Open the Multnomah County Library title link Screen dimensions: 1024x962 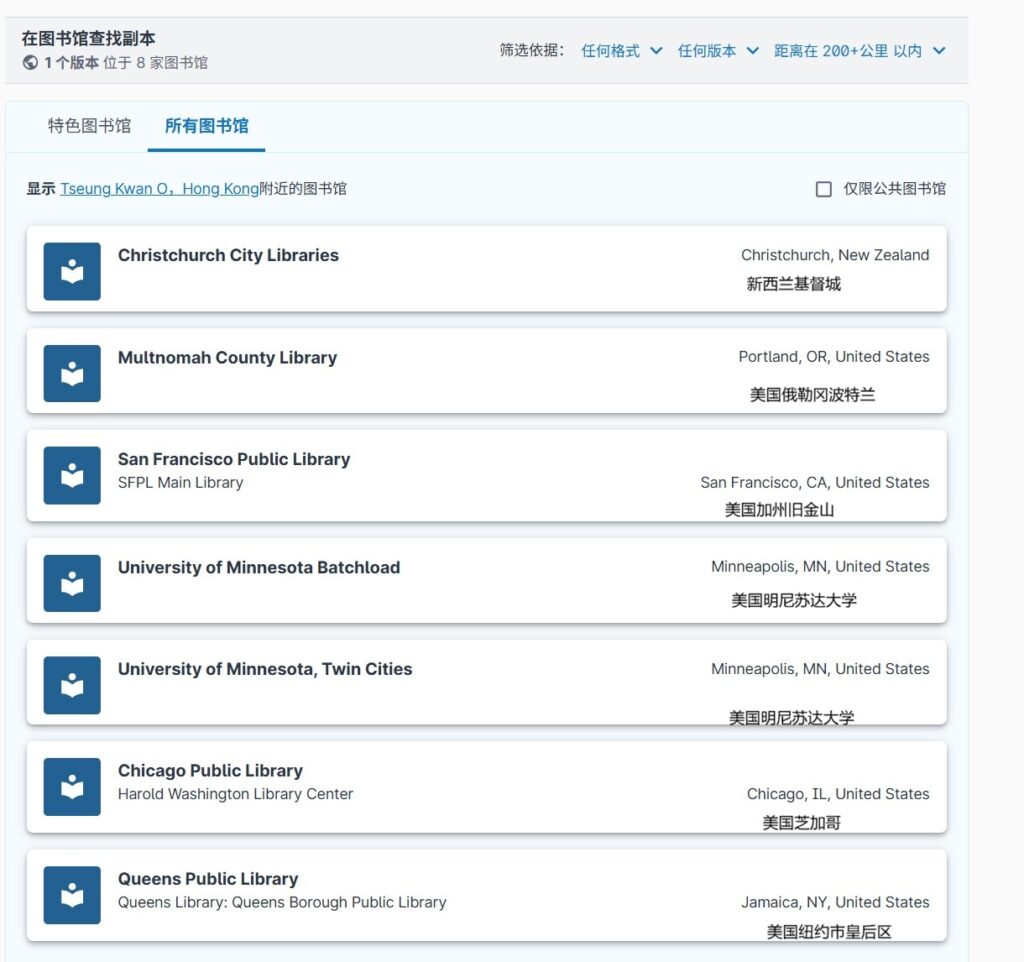click(x=227, y=357)
